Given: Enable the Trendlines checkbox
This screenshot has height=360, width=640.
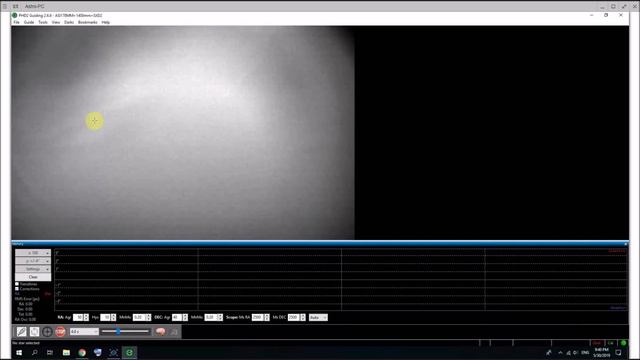Looking at the screenshot, I should pos(17,284).
